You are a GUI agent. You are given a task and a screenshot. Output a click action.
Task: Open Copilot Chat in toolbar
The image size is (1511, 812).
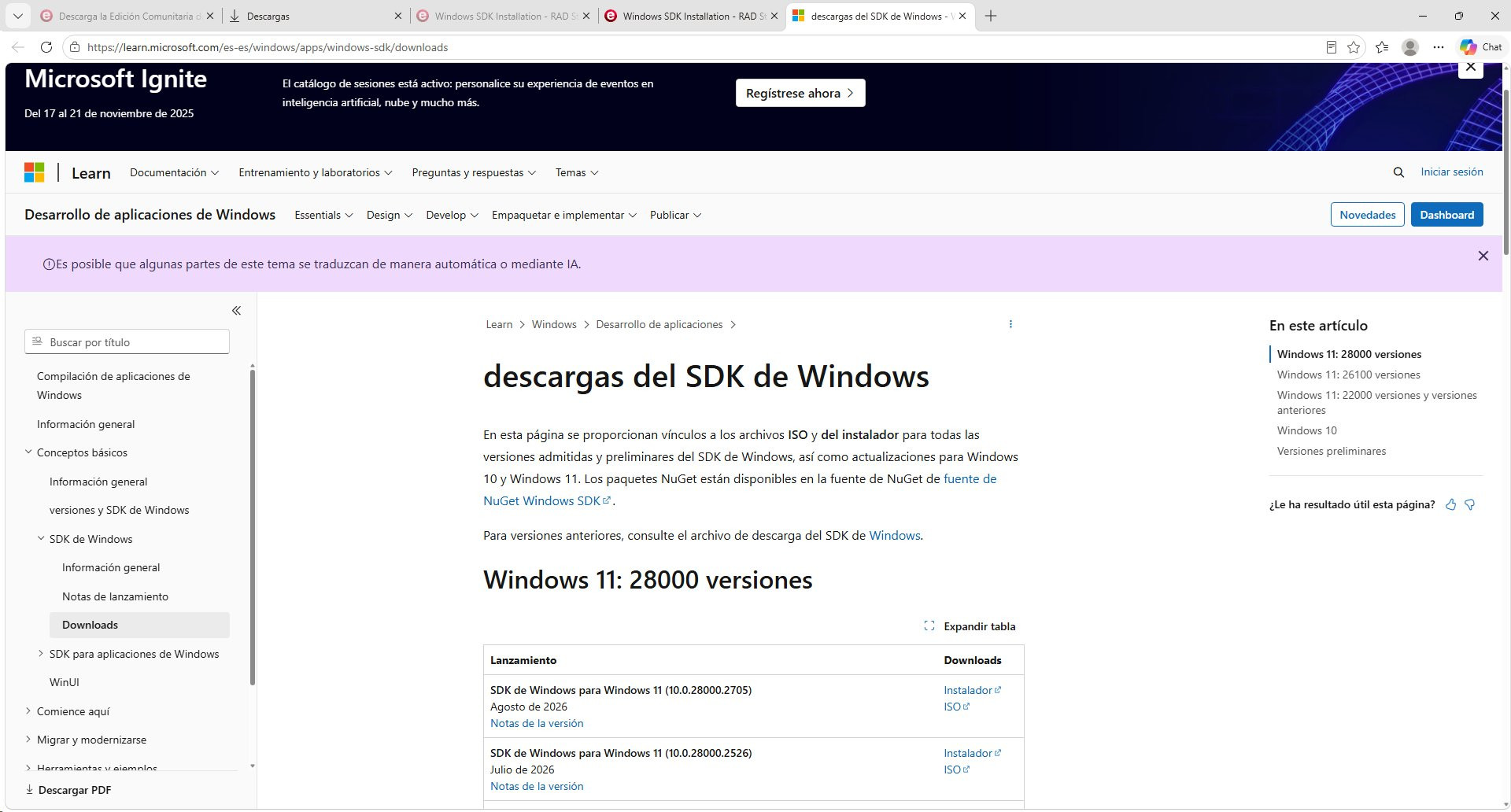1480,47
